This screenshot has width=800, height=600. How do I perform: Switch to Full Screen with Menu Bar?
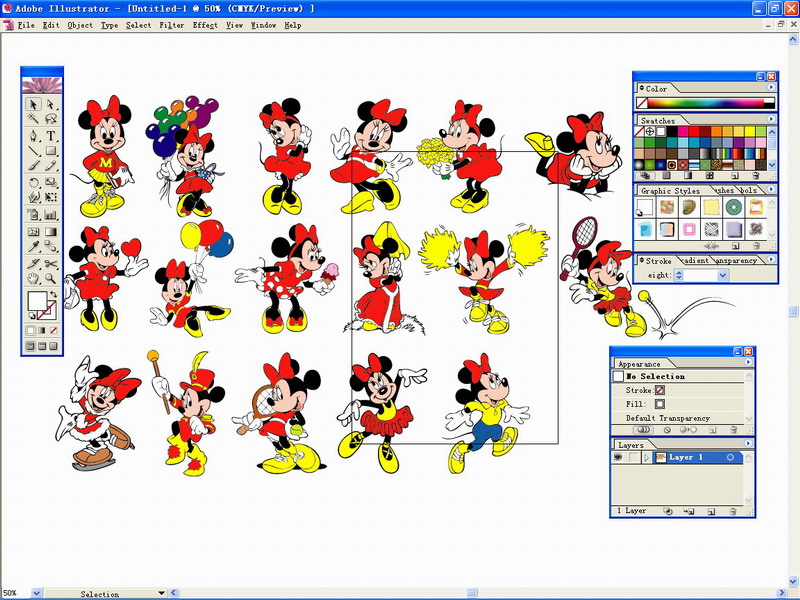[x=42, y=346]
